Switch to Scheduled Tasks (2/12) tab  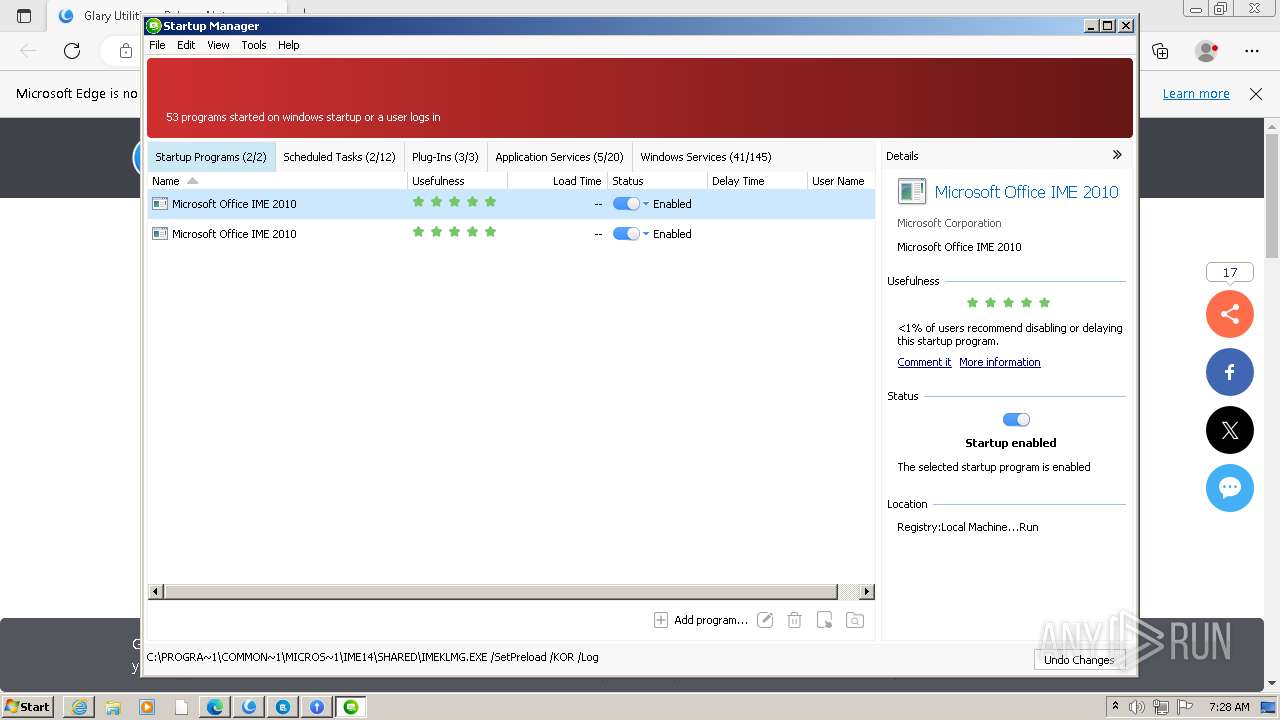pyautogui.click(x=339, y=157)
